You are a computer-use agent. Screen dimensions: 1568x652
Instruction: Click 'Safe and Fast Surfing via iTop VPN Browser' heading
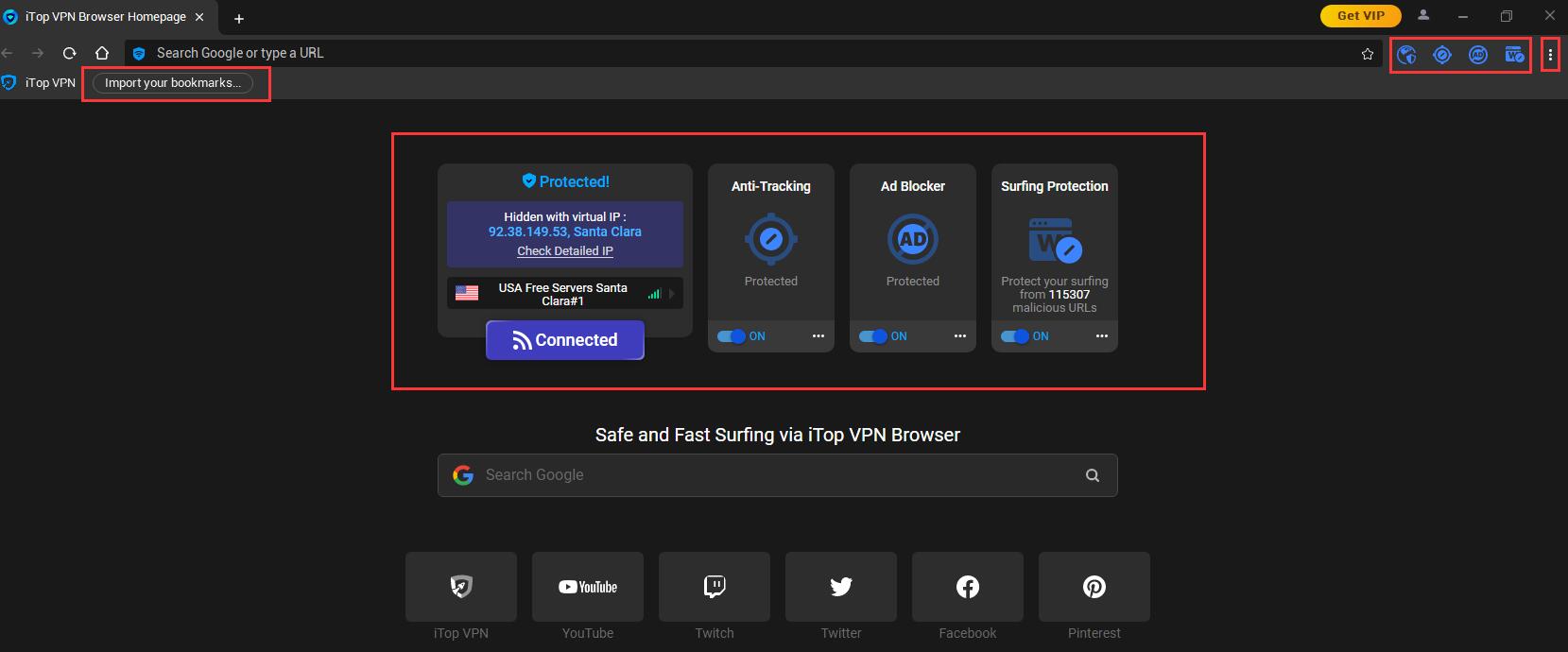pos(778,435)
